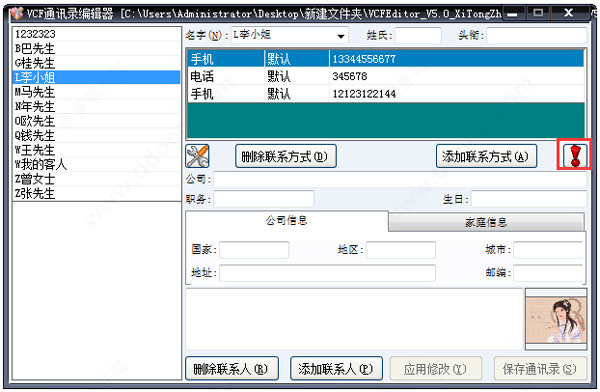Click the wrench and screwdriver tools icon
The height and width of the screenshot is (392, 600).
[197, 156]
